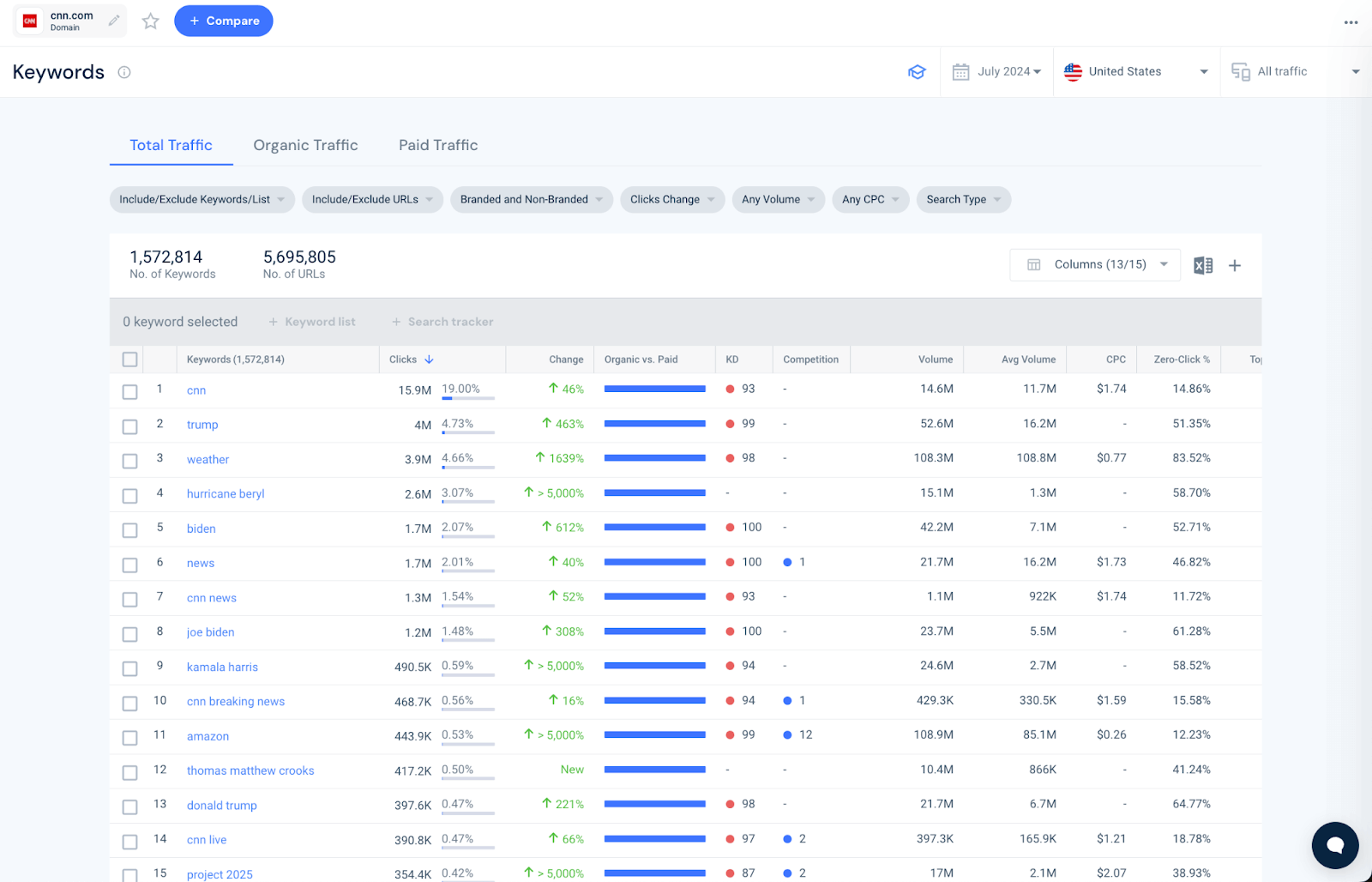
Task: Click the blue competition dot for amazon
Action: (x=787, y=735)
